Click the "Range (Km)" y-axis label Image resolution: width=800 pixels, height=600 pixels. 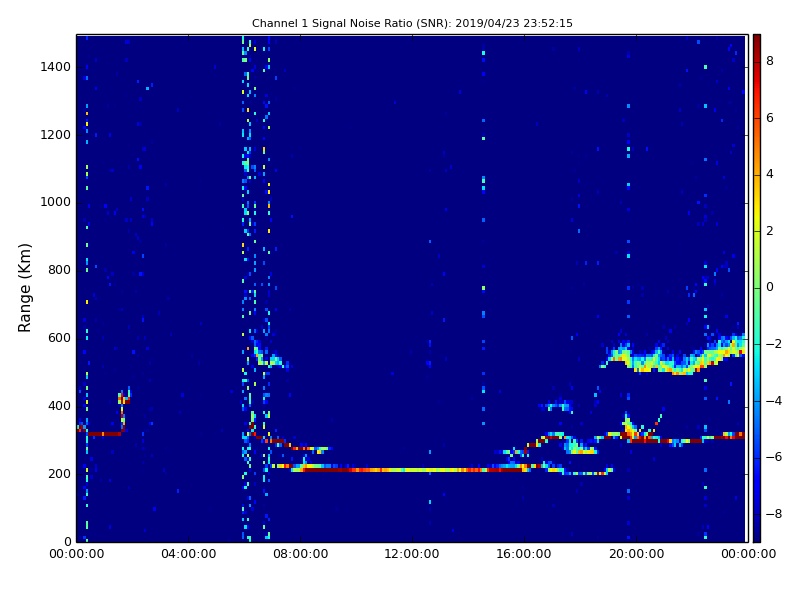24,288
